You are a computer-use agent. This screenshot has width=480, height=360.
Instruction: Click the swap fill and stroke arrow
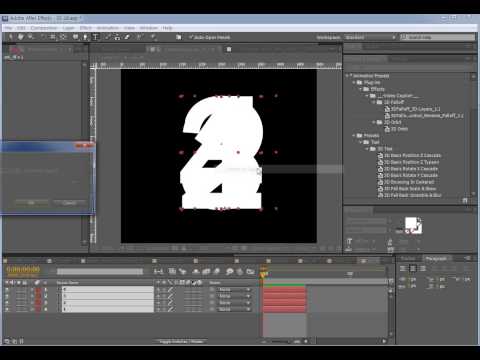point(419,220)
